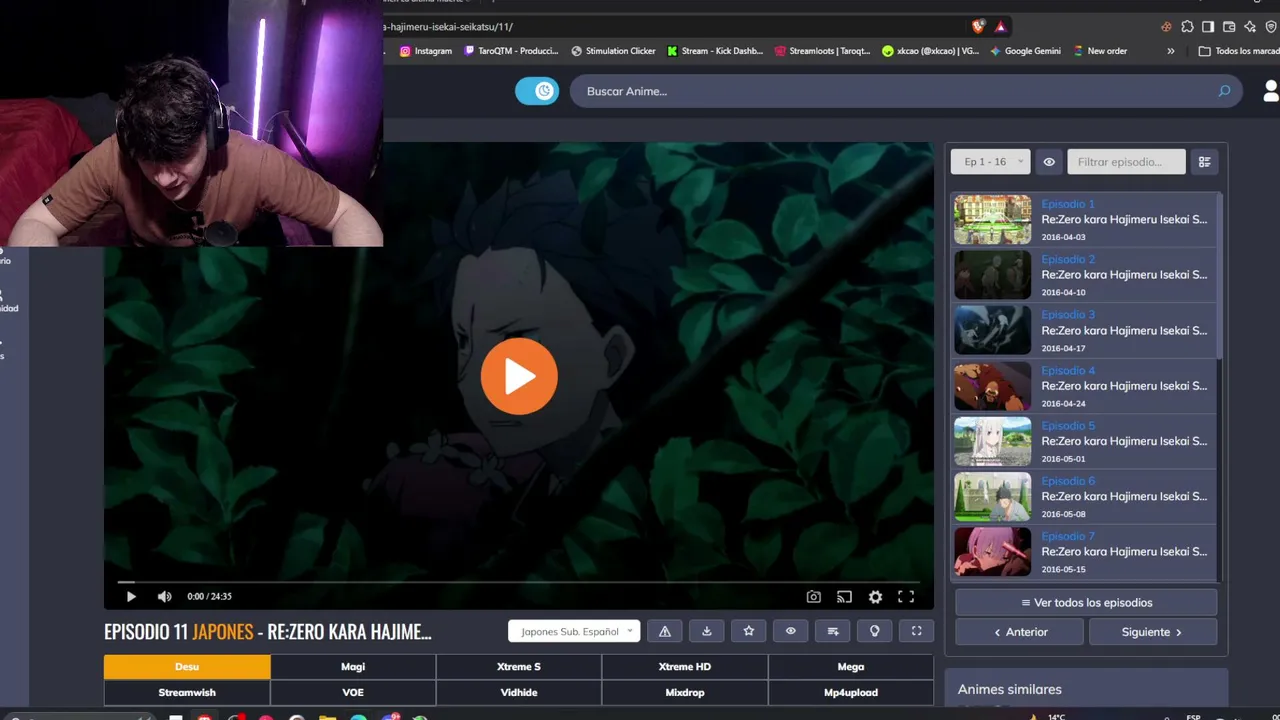Select the VOE server tab
This screenshot has width=1280, height=720.
353,693
